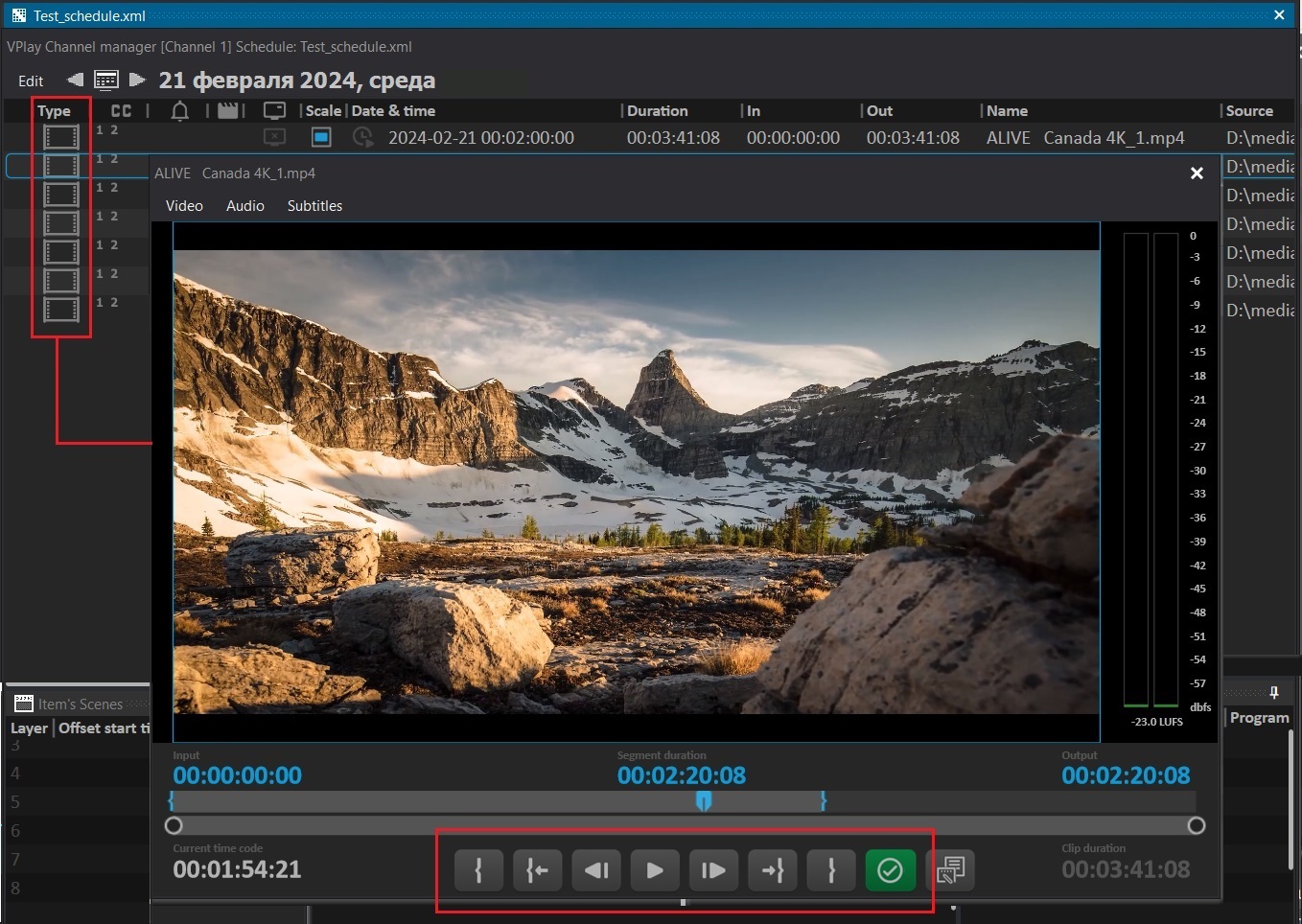Screen dimensions: 1302x924
Task: Go to the next schedule day arrow
Action: (x=137, y=81)
